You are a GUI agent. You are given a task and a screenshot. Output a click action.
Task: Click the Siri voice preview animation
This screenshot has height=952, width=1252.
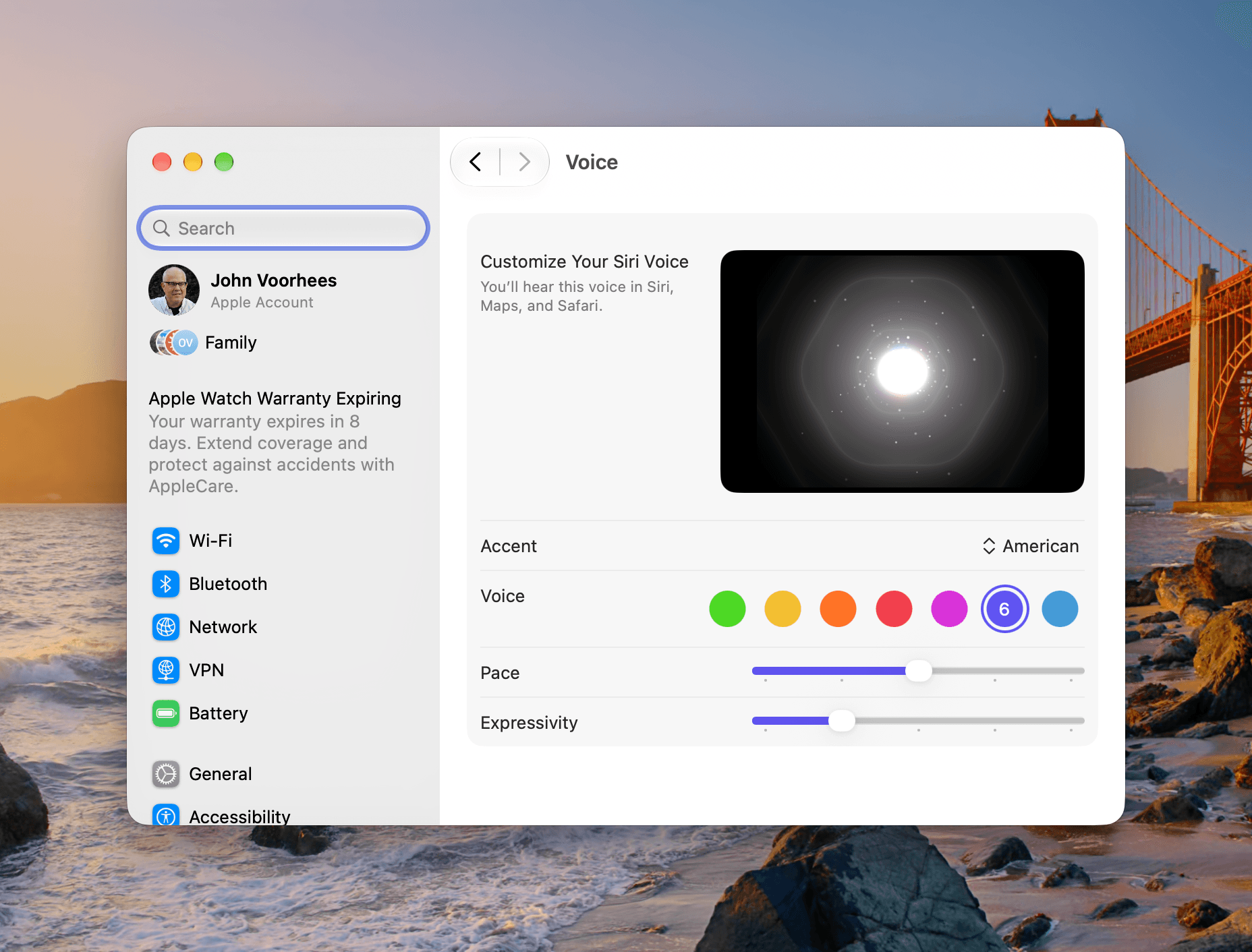(x=903, y=371)
